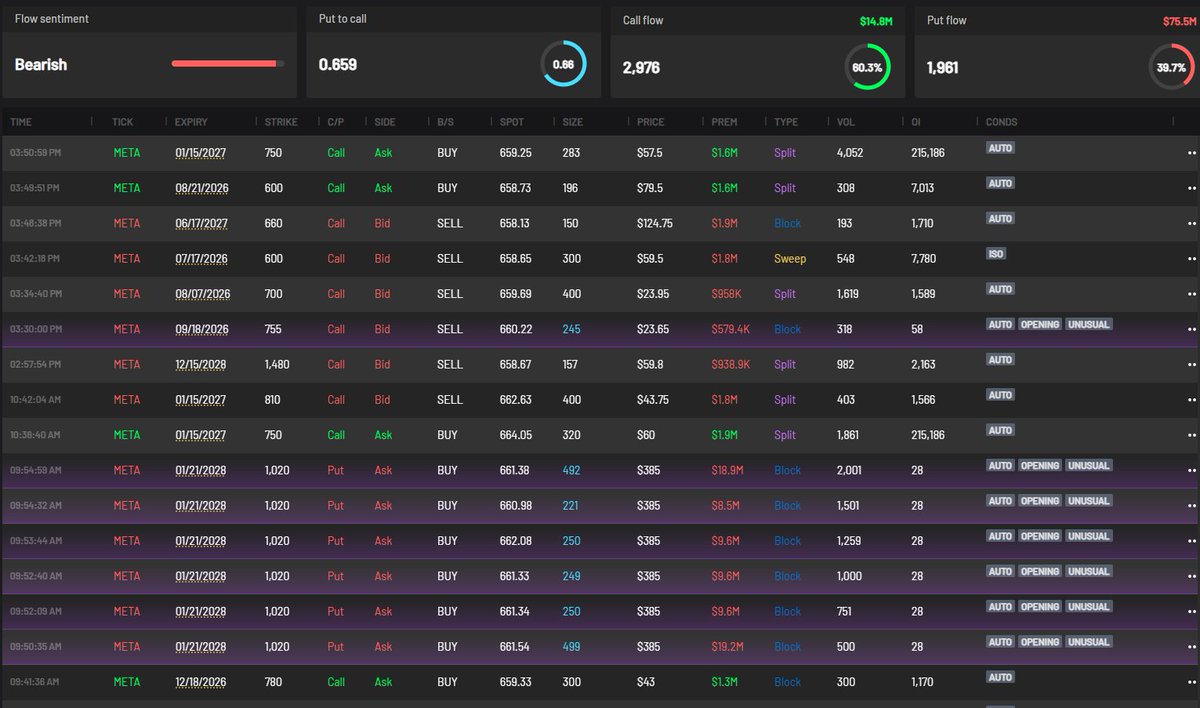Select put to call value 0.659
The width and height of the screenshot is (1200, 708).
338,64
